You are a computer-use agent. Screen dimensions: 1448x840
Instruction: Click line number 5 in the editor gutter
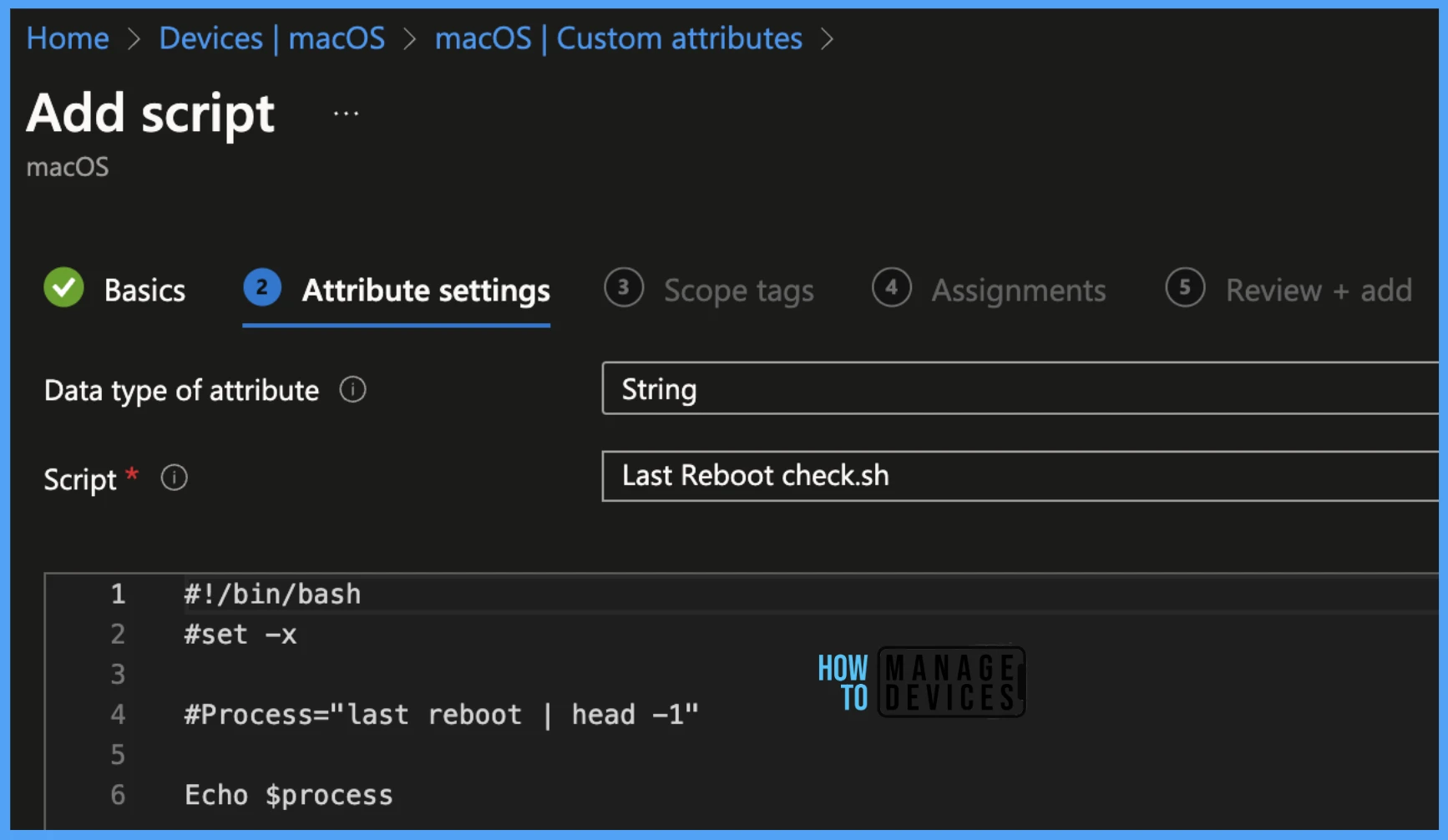[118, 755]
